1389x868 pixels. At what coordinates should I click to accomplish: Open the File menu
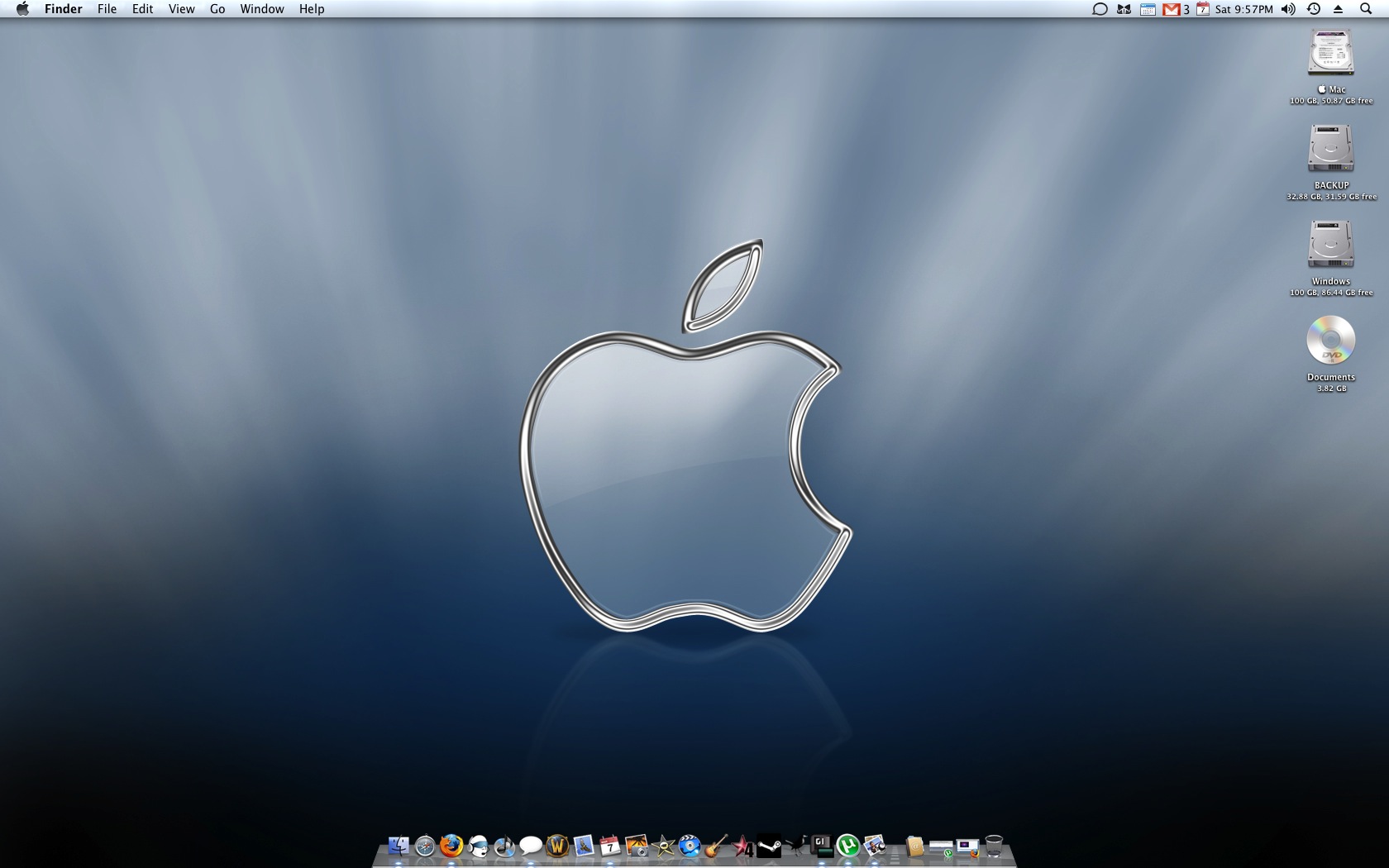[107, 9]
